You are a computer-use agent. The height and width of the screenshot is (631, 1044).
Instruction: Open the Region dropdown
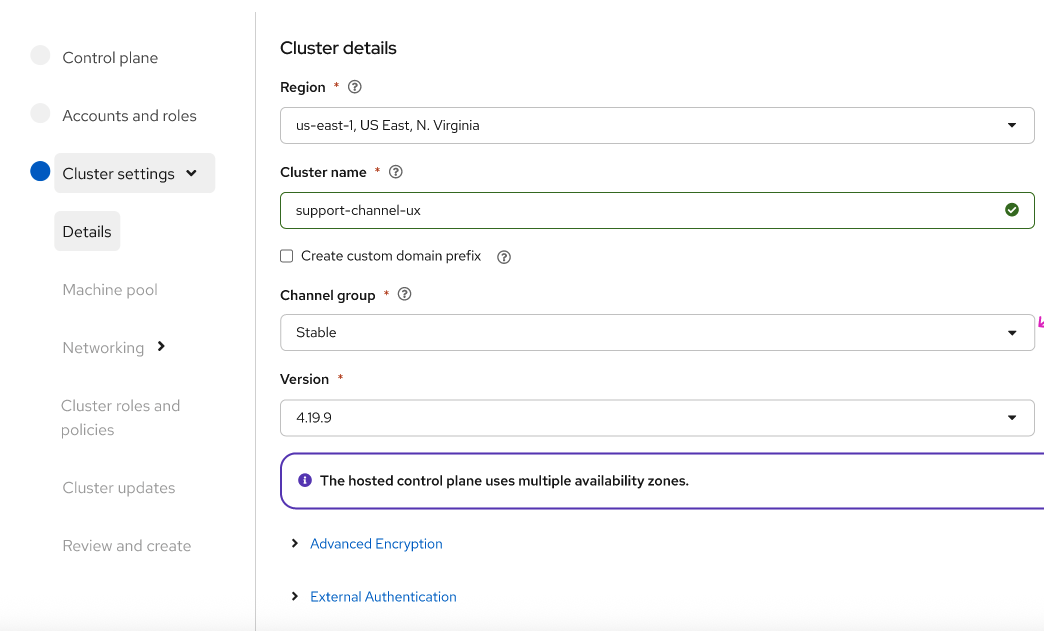[x=657, y=126]
